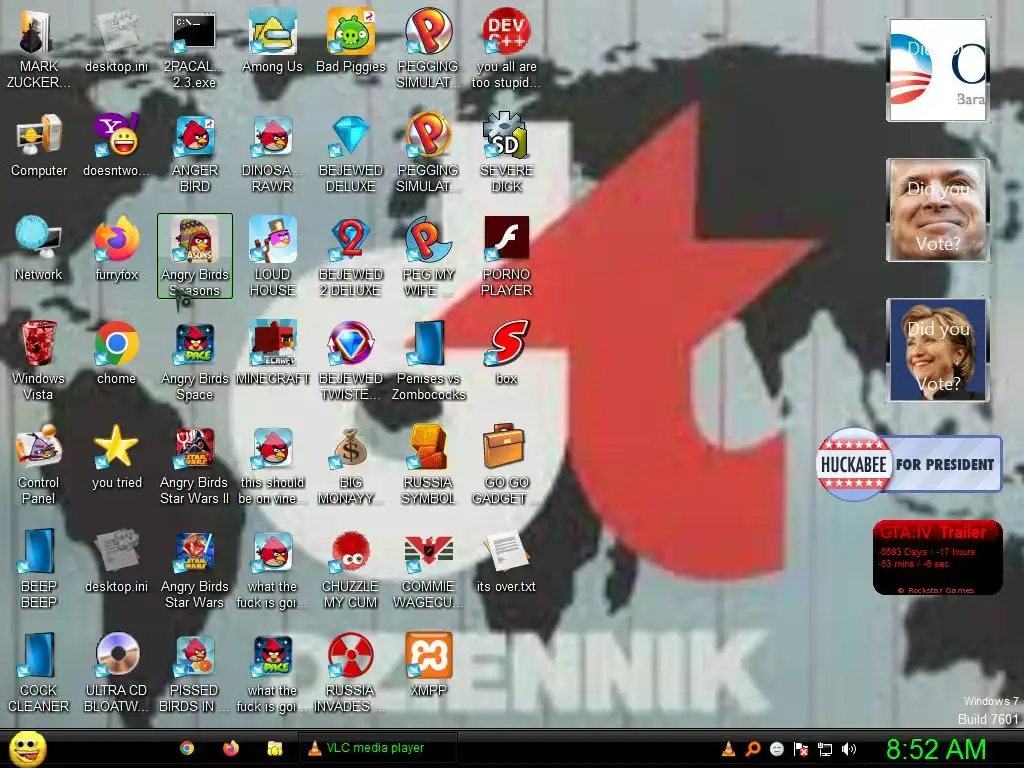
Task: Open the CHUZZLE red fuzzball icon
Action: (351, 569)
